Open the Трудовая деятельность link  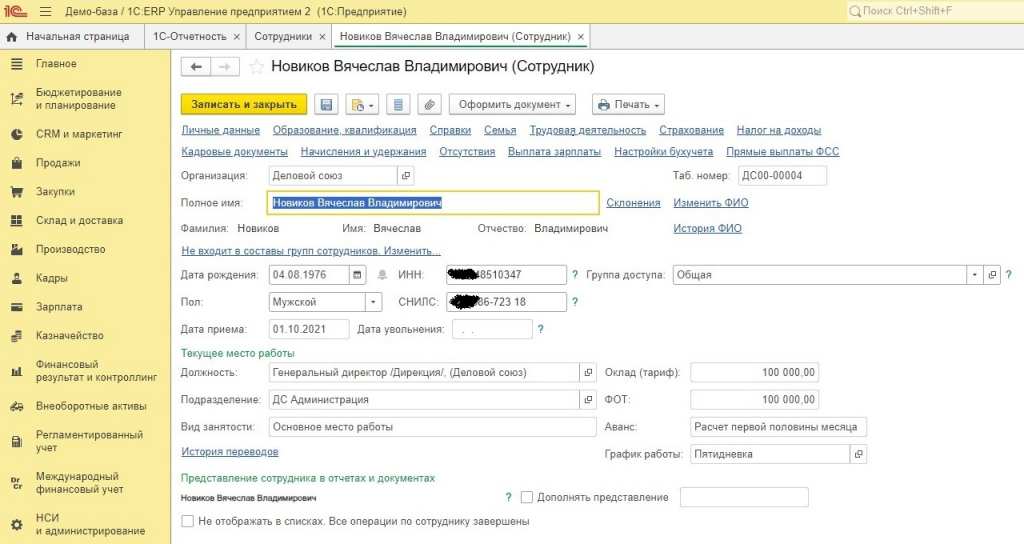click(588, 130)
